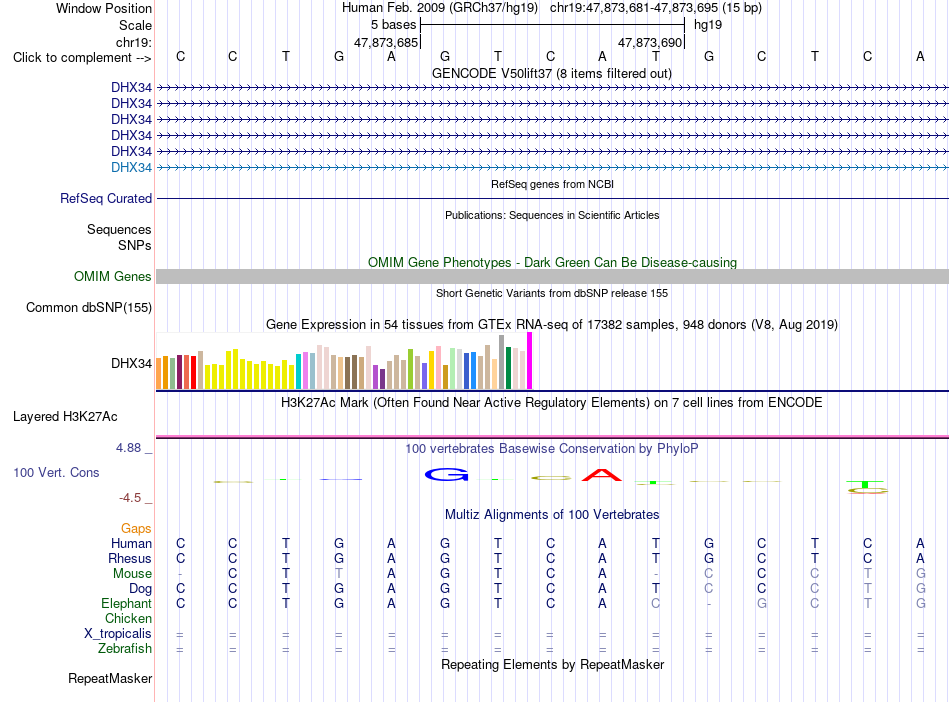
Task: Click the position text 'chr19:47,873,681-47,873,695 (15 bp)'
Action: tap(656, 8)
